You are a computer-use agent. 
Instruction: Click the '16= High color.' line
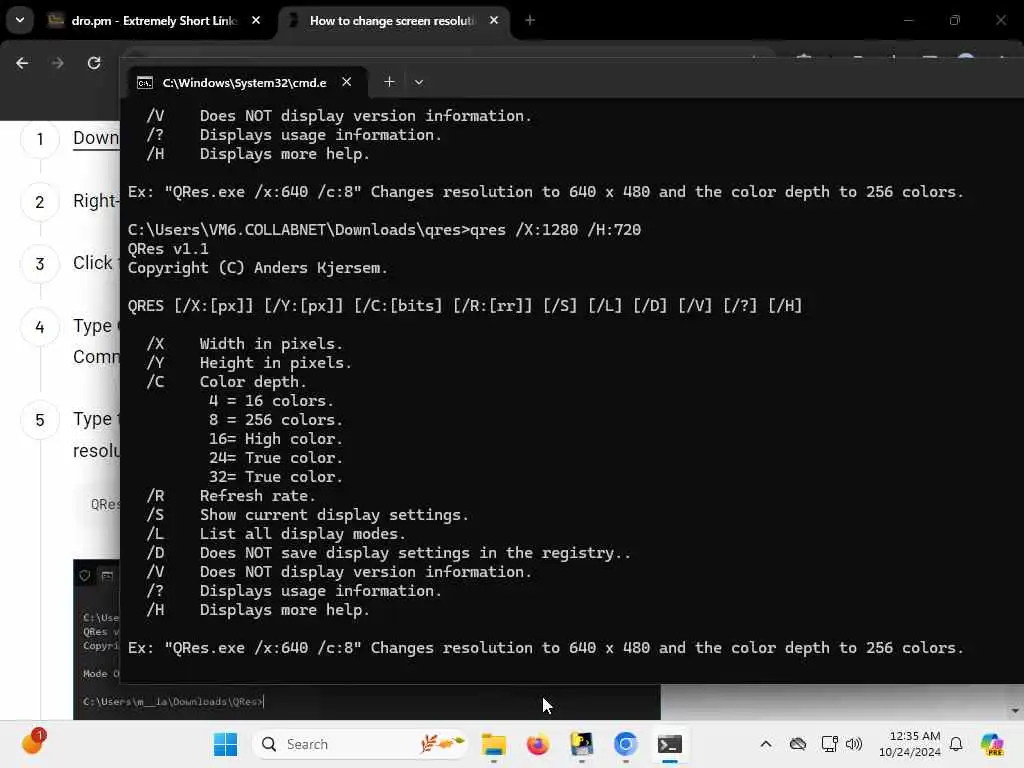pos(276,439)
